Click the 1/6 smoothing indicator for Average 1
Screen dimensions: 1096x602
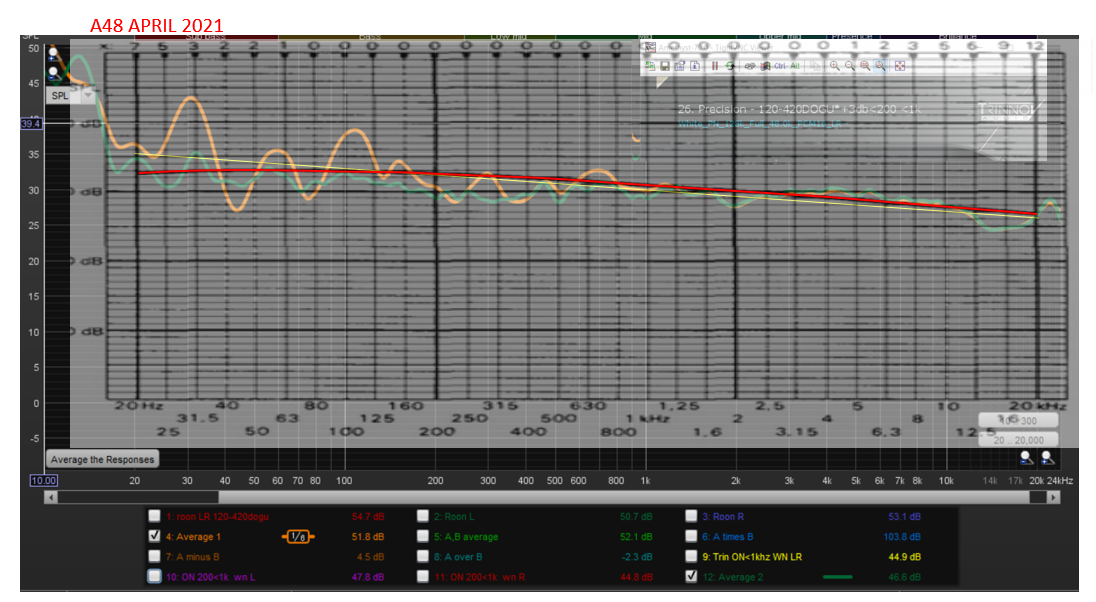click(x=298, y=536)
